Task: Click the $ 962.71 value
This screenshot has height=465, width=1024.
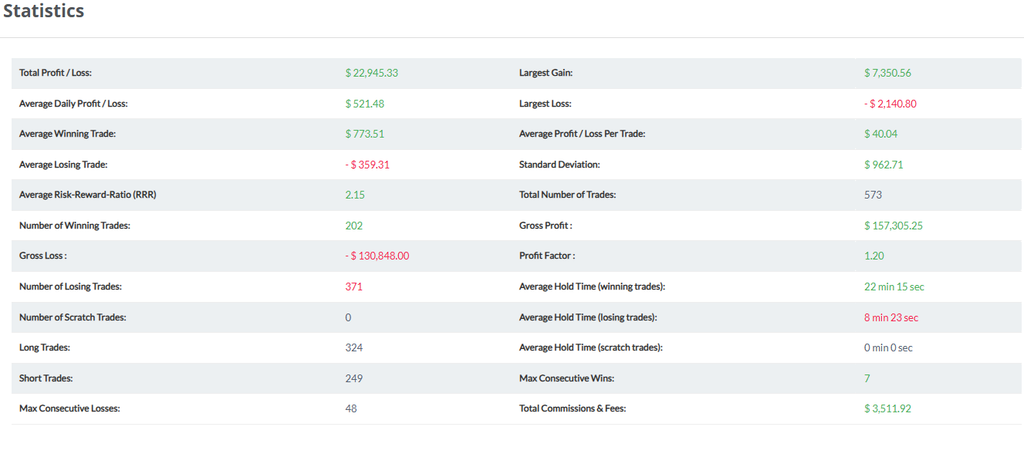Action: click(884, 165)
